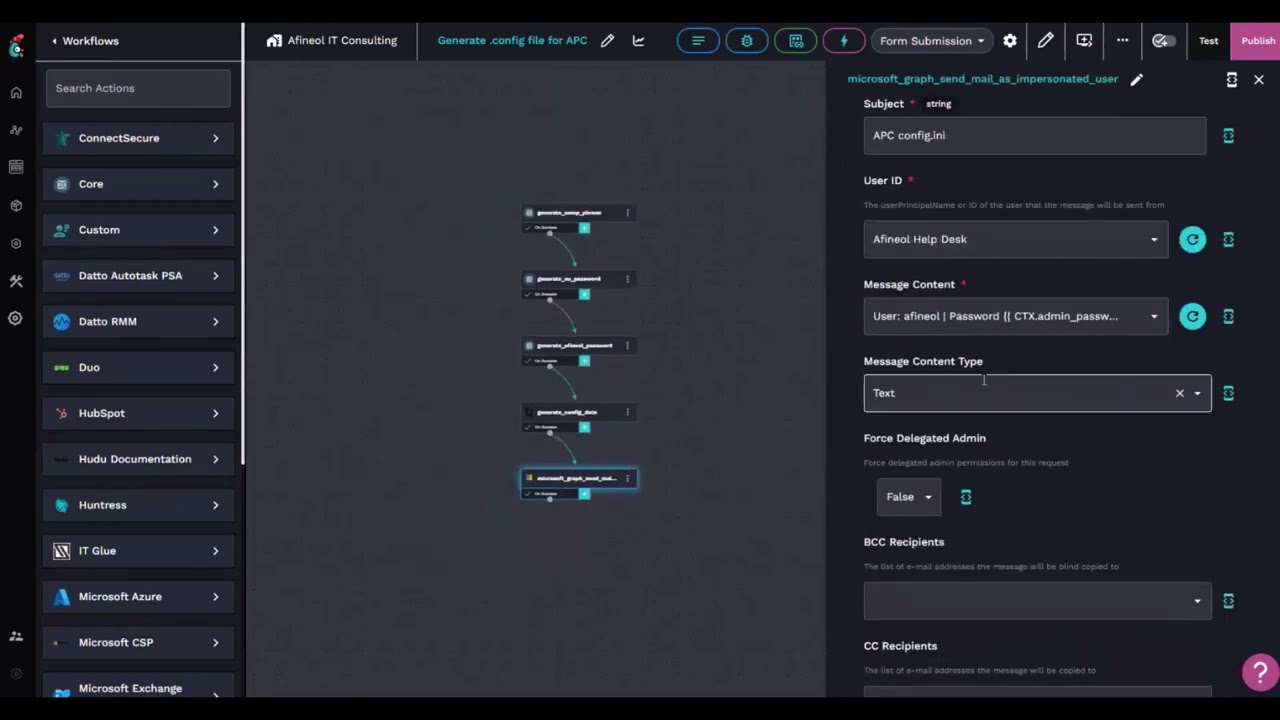Publish the workflow
This screenshot has height=720, width=1280.
1257,41
